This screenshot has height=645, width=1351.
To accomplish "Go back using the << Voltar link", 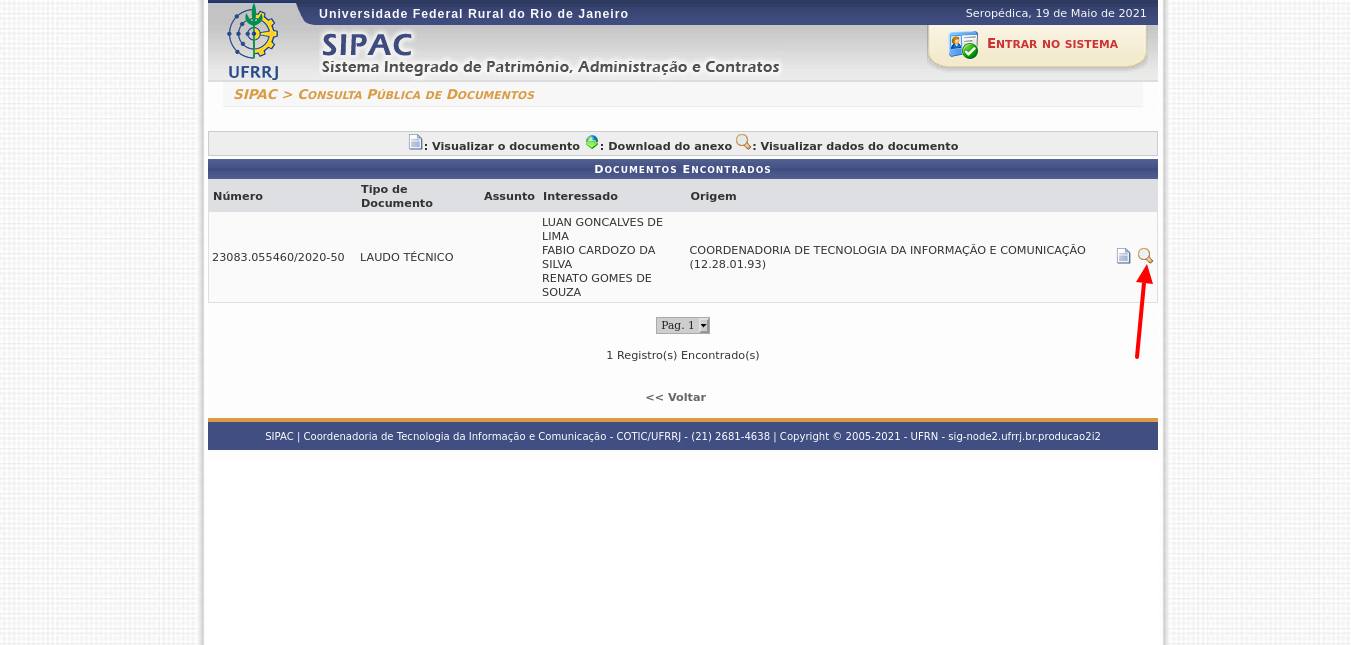I will 676,397.
